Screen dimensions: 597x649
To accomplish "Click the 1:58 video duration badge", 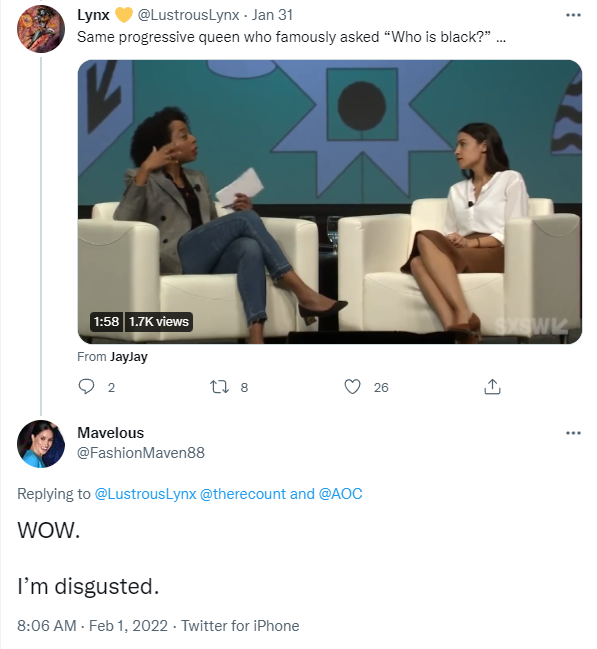I will coord(106,322).
